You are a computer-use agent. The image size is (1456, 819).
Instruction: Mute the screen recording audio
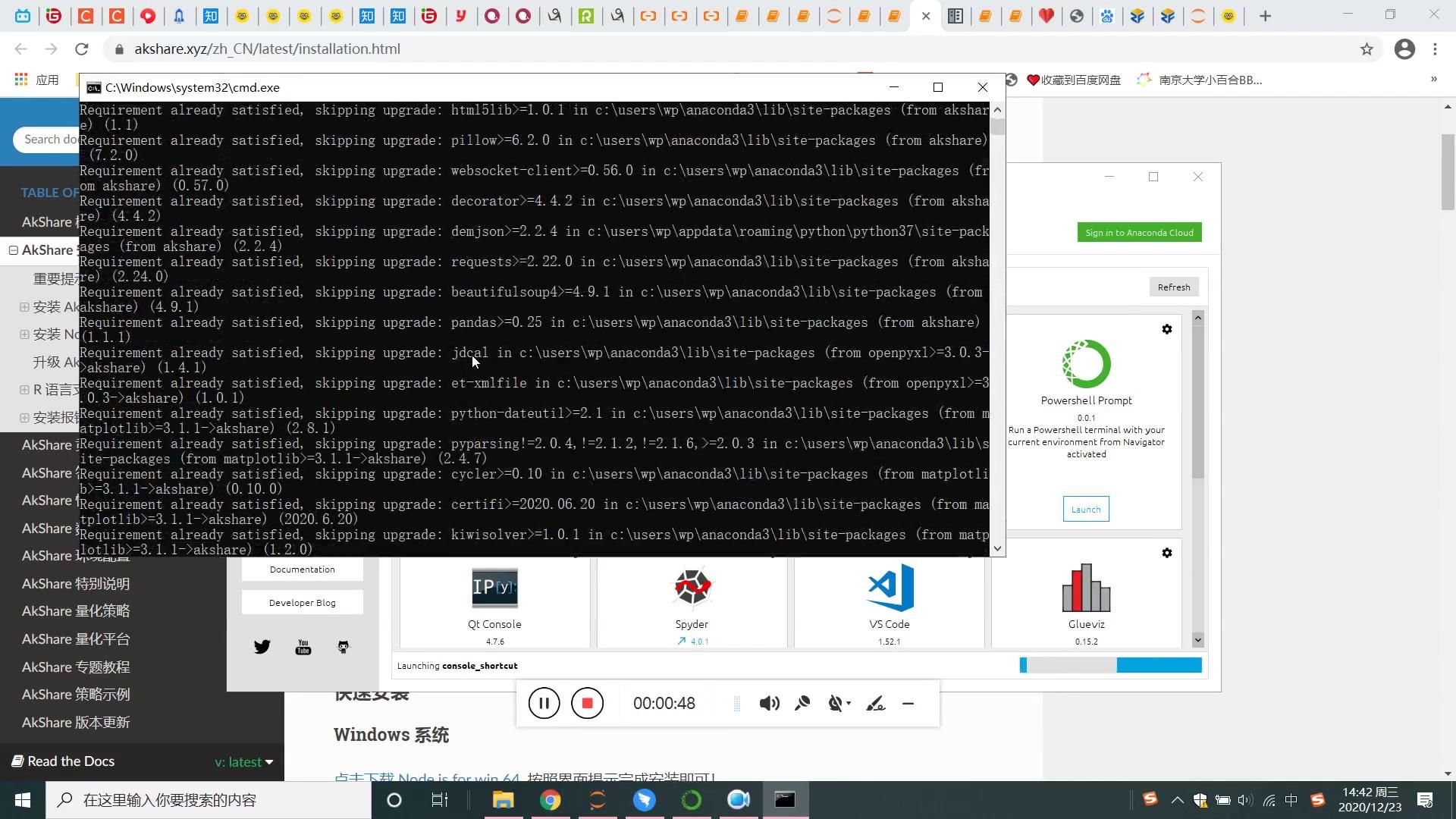tap(770, 703)
